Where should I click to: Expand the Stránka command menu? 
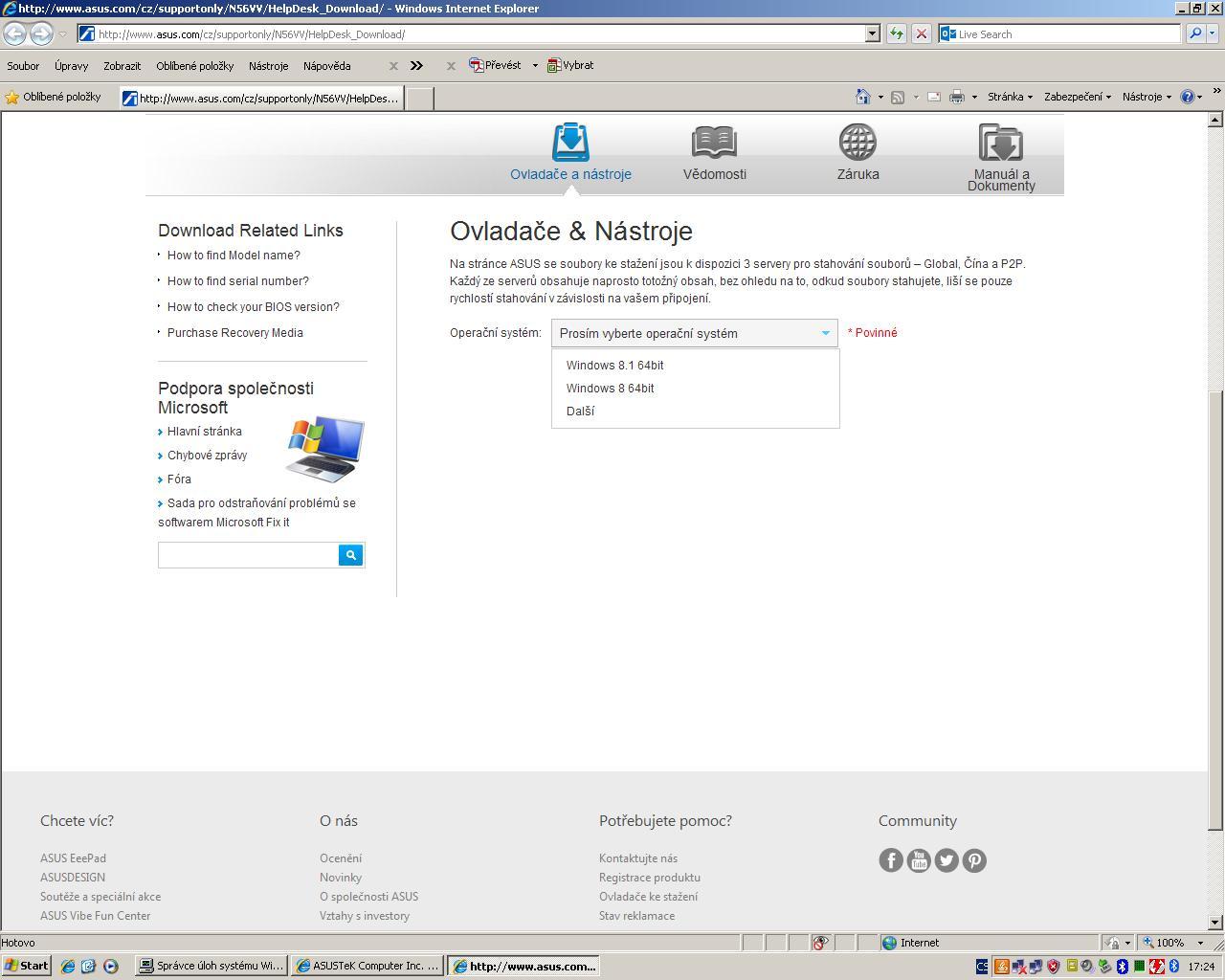coord(1010,97)
